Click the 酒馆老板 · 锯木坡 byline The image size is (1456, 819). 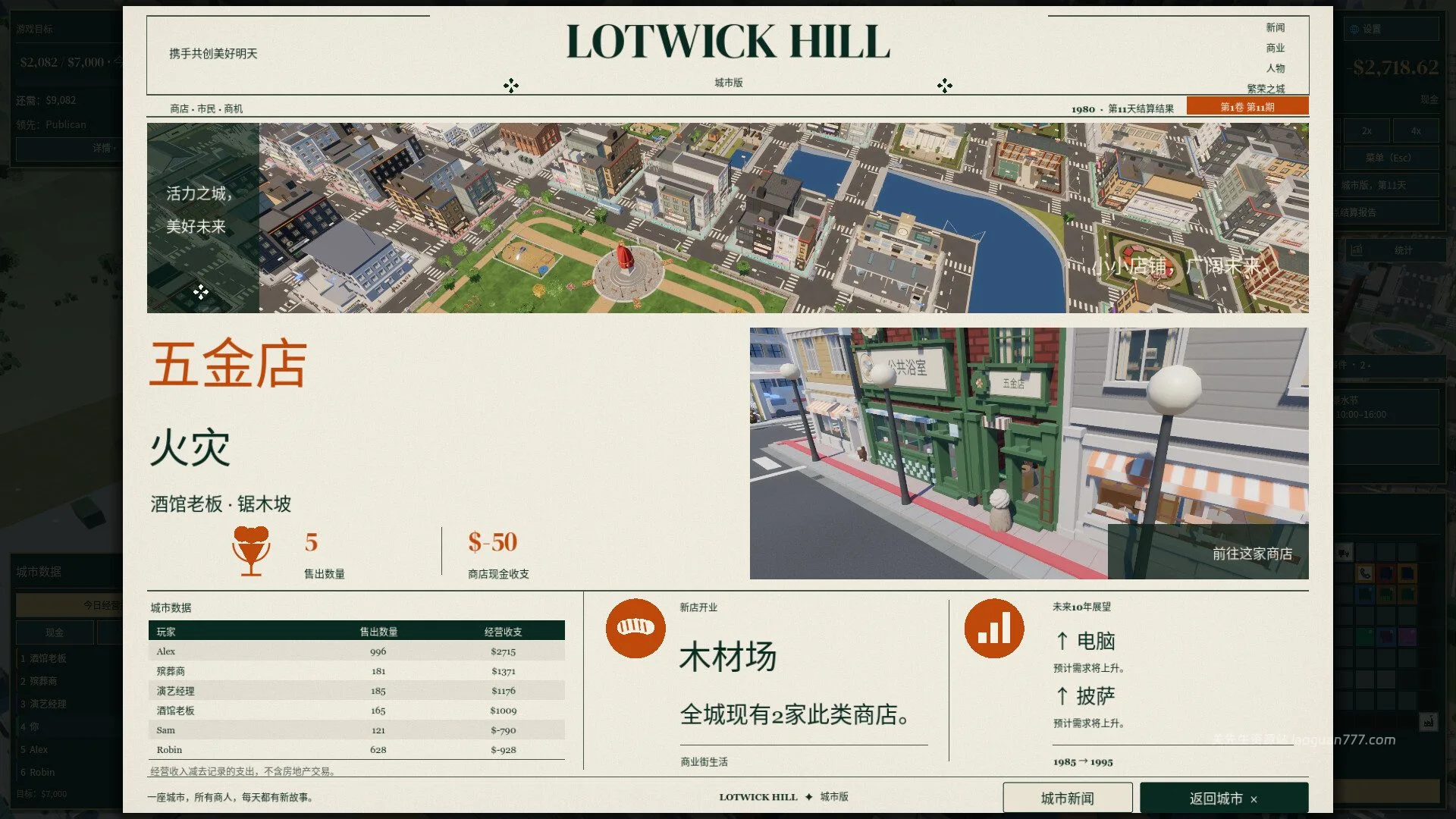(x=221, y=504)
